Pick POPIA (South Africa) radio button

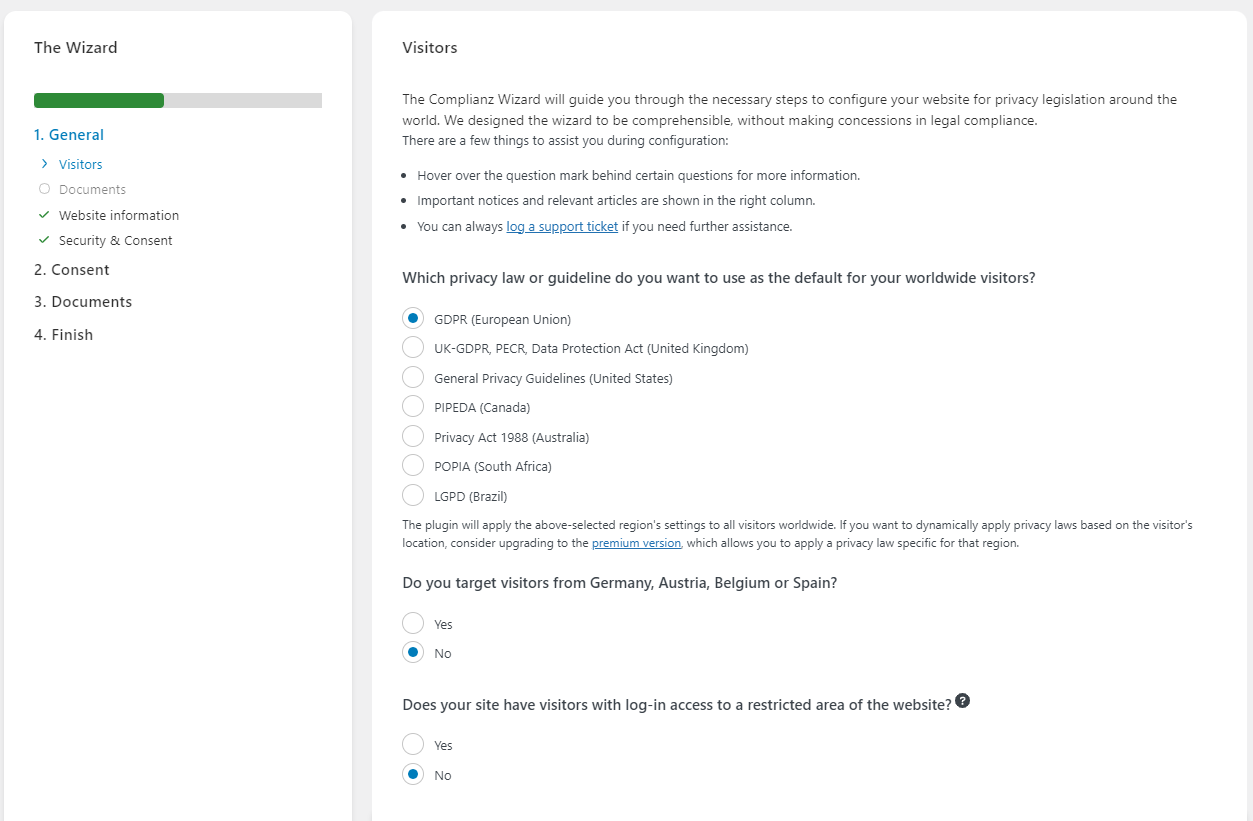tap(413, 466)
